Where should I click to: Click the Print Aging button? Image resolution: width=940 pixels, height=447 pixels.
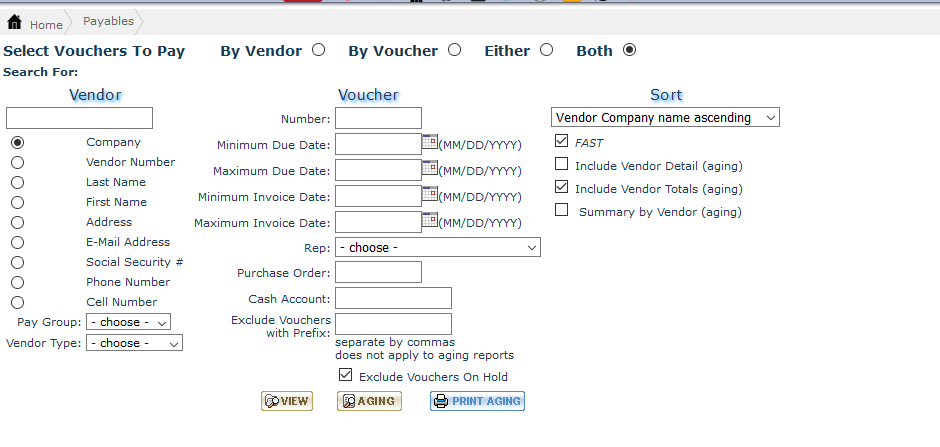point(477,401)
